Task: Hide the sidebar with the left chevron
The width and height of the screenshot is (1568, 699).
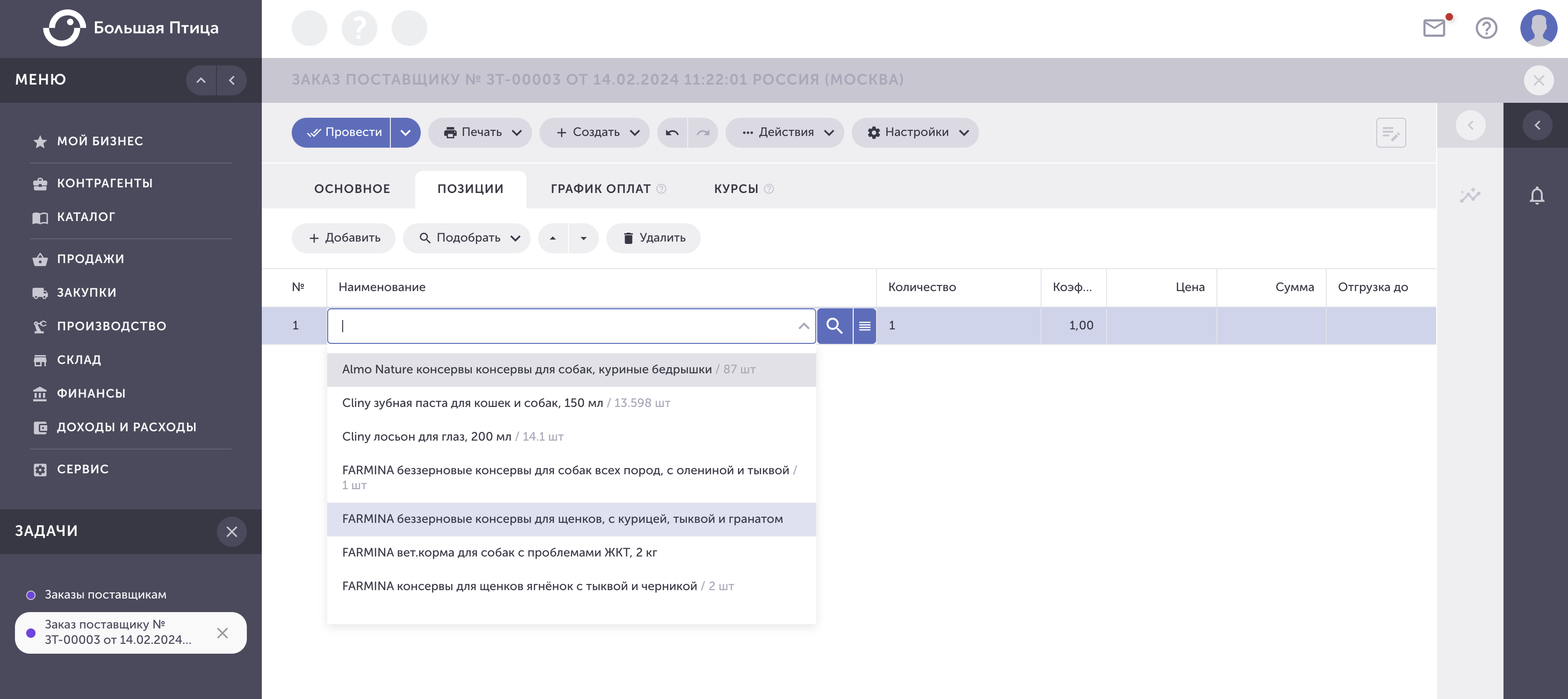Action: (x=232, y=80)
